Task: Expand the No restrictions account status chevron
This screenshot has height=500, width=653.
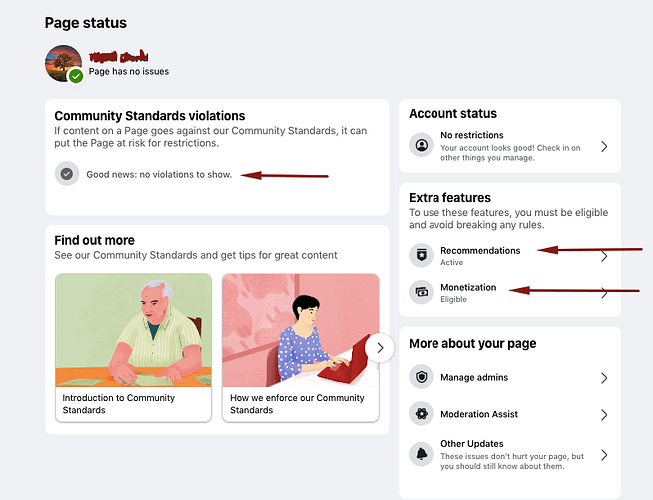Action: pos(604,146)
